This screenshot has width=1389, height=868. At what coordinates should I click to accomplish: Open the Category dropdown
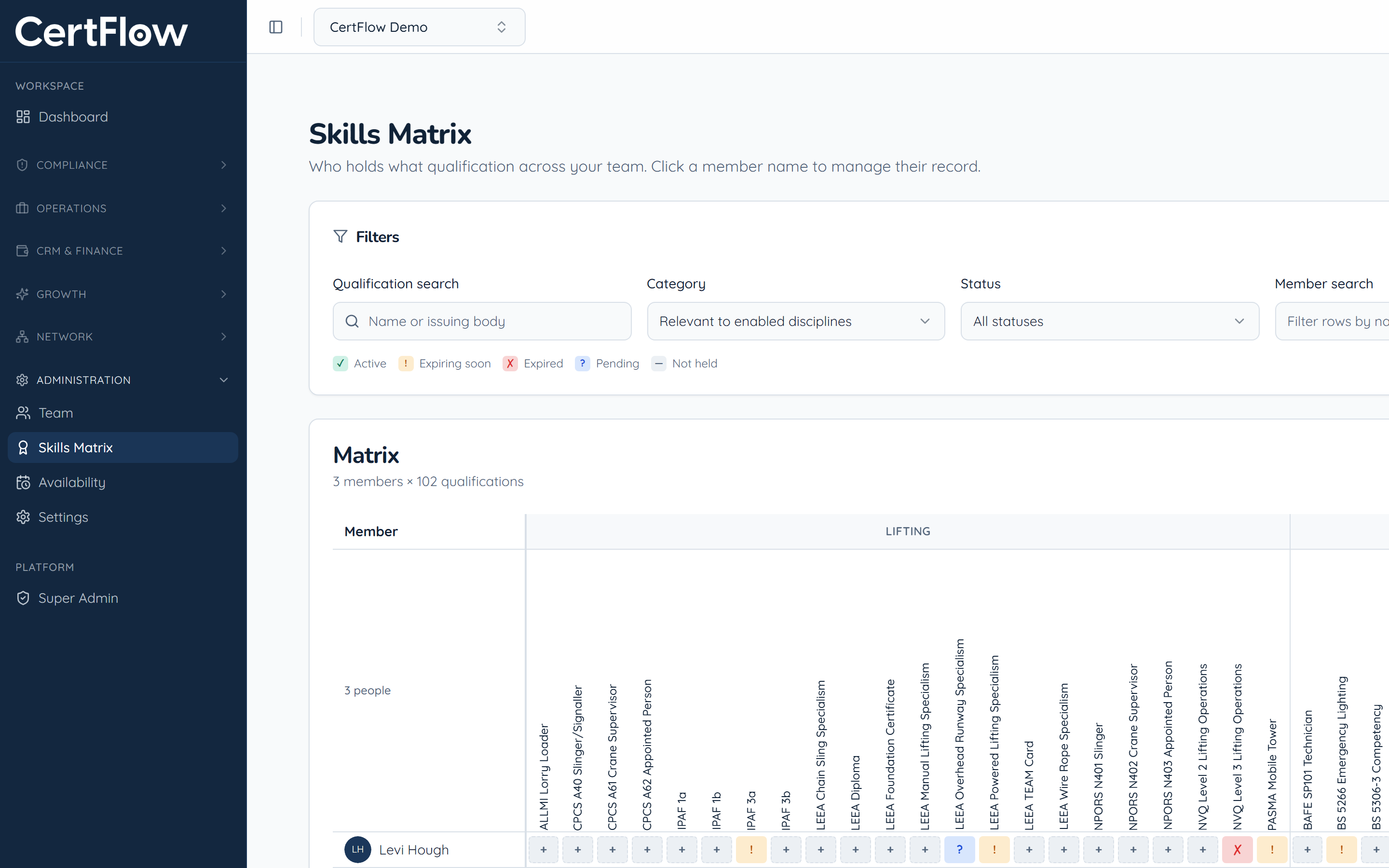[796, 322]
